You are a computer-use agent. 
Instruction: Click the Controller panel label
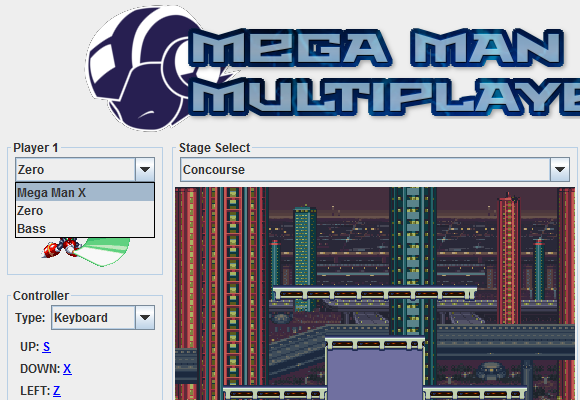(x=41, y=296)
